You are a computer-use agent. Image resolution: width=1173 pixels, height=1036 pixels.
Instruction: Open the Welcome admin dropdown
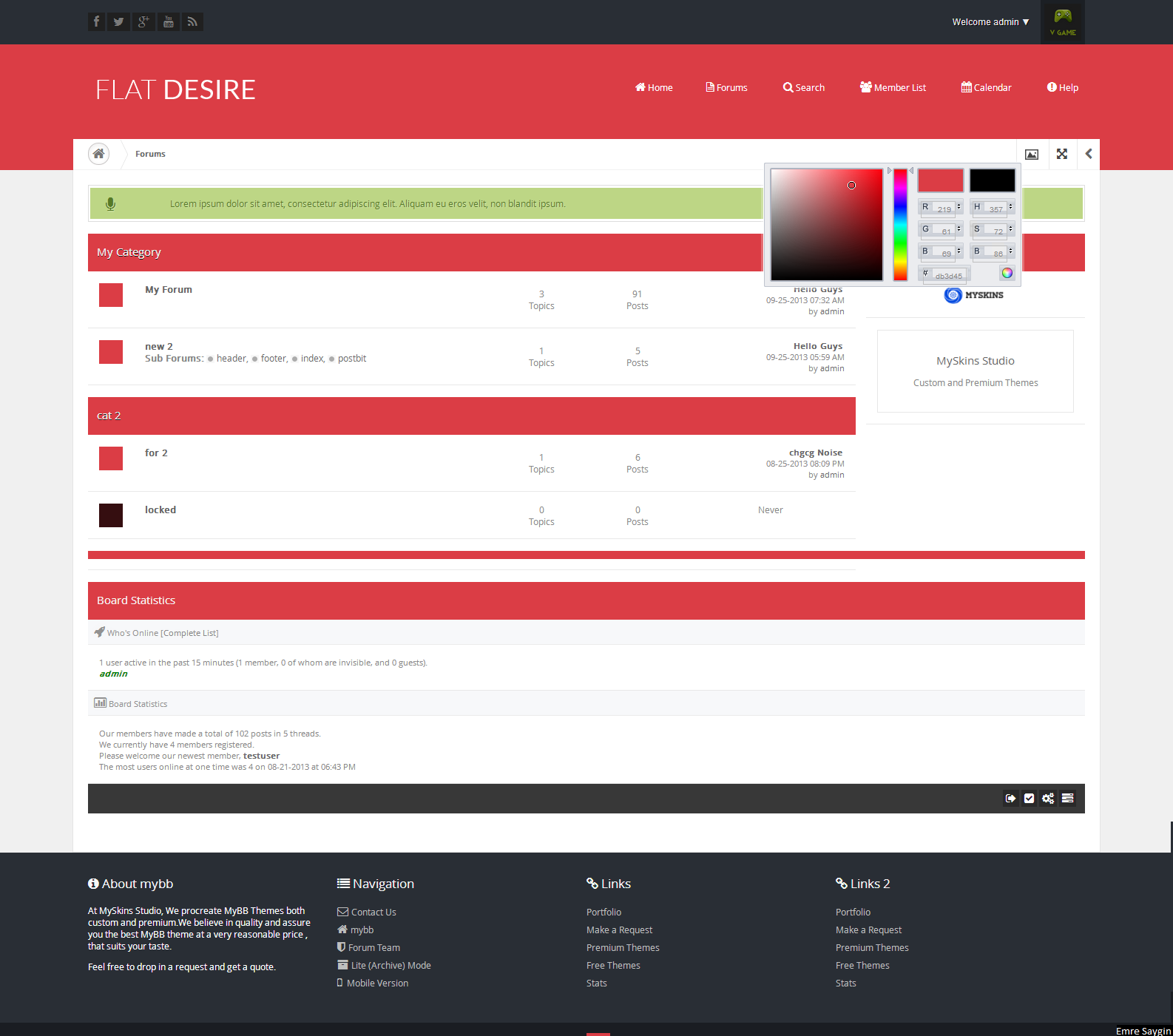tap(990, 22)
